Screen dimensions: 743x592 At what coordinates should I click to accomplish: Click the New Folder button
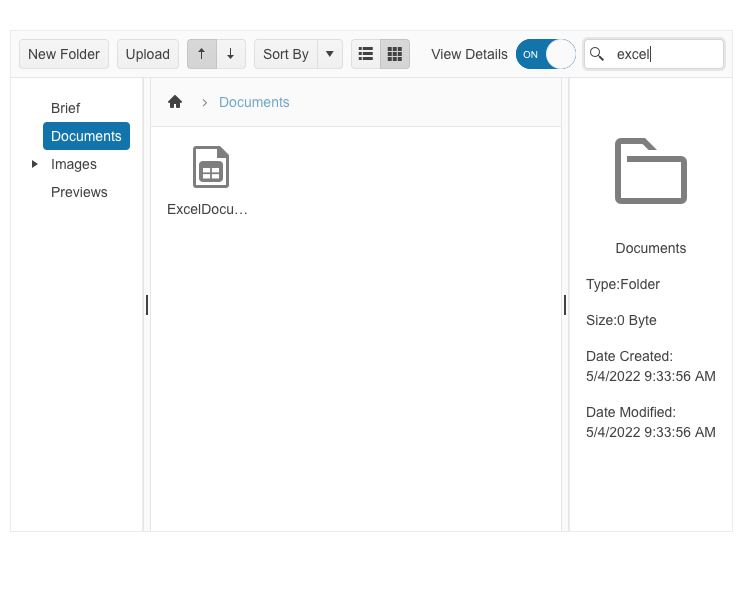(x=64, y=54)
